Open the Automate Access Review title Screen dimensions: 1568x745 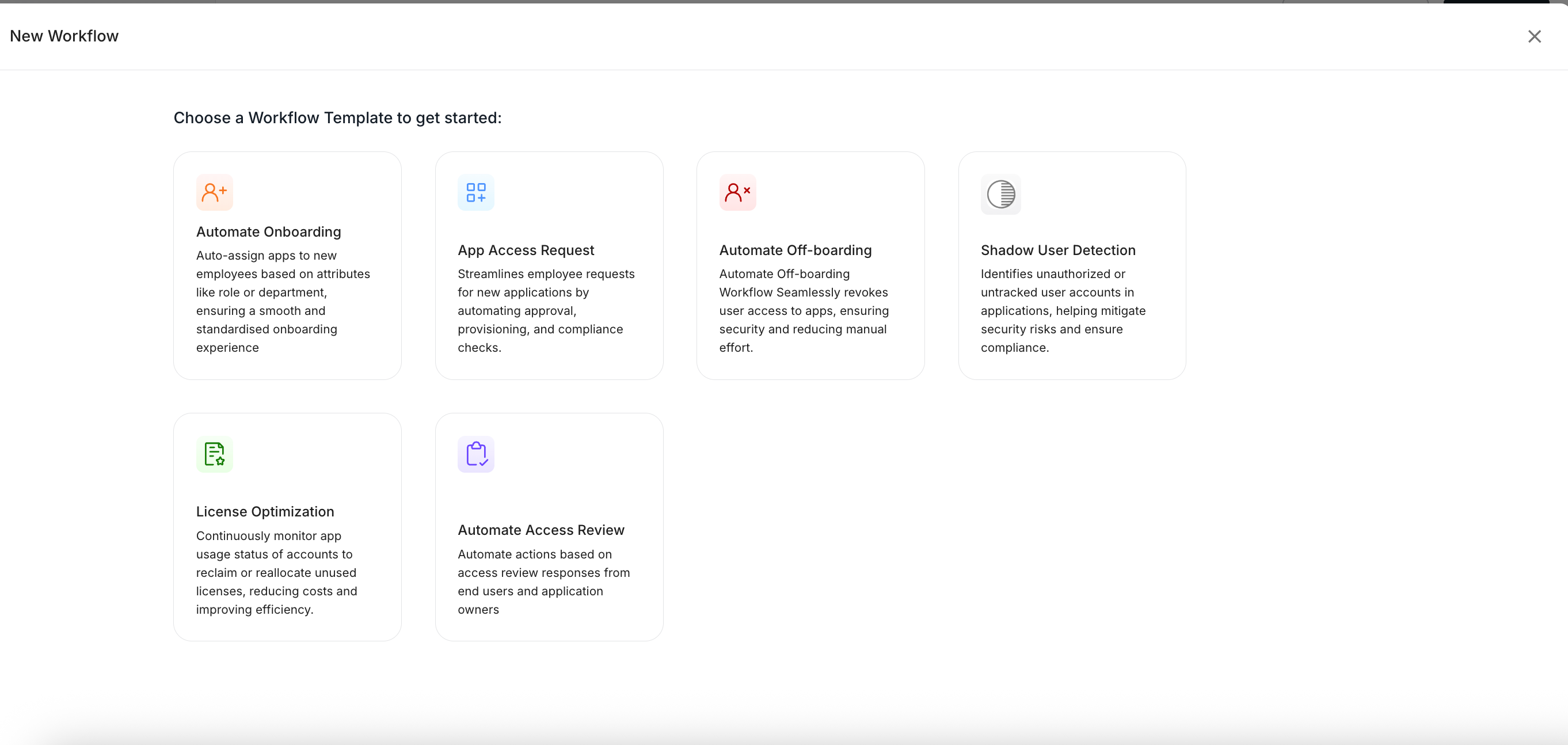point(541,530)
